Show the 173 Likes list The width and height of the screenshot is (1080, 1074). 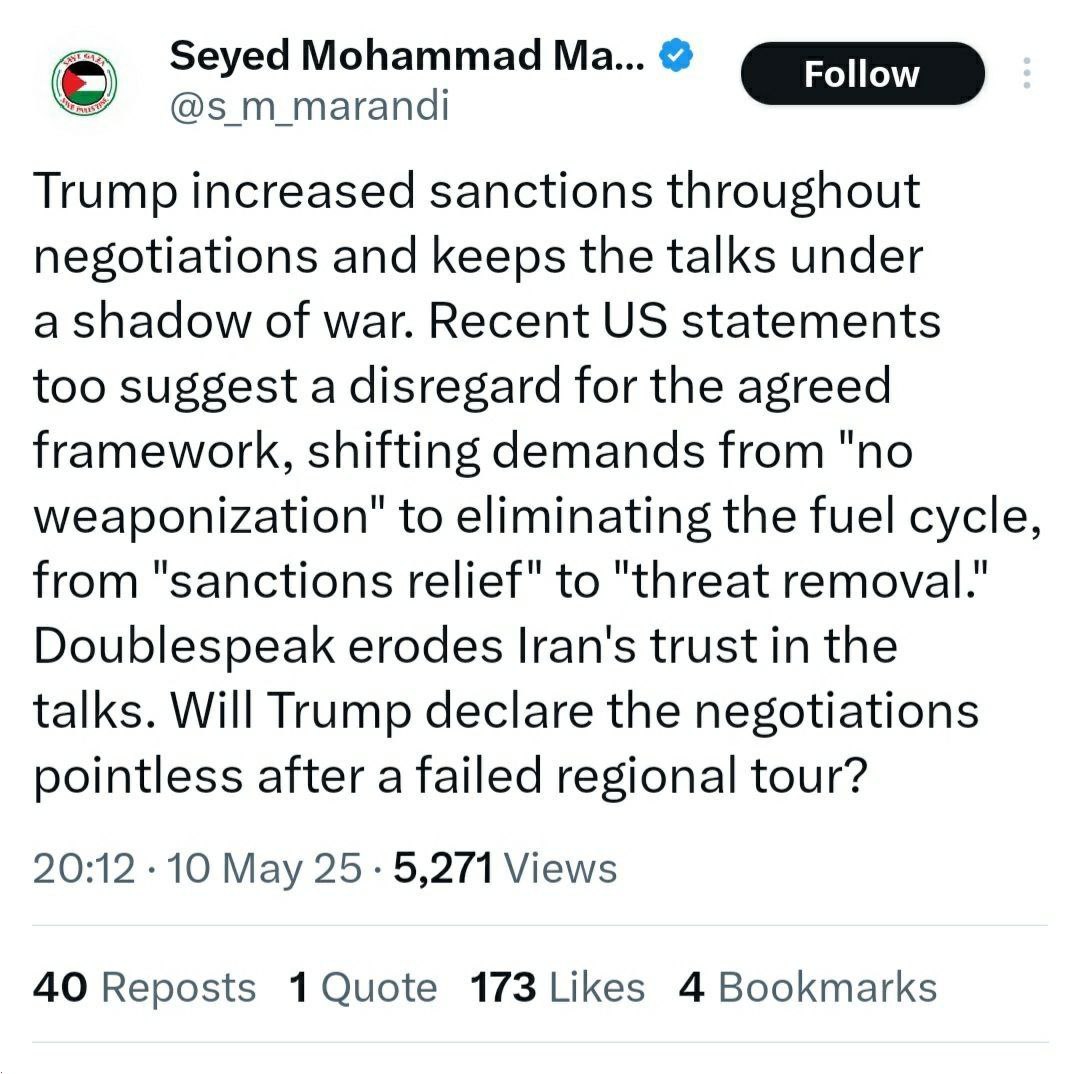(x=557, y=987)
